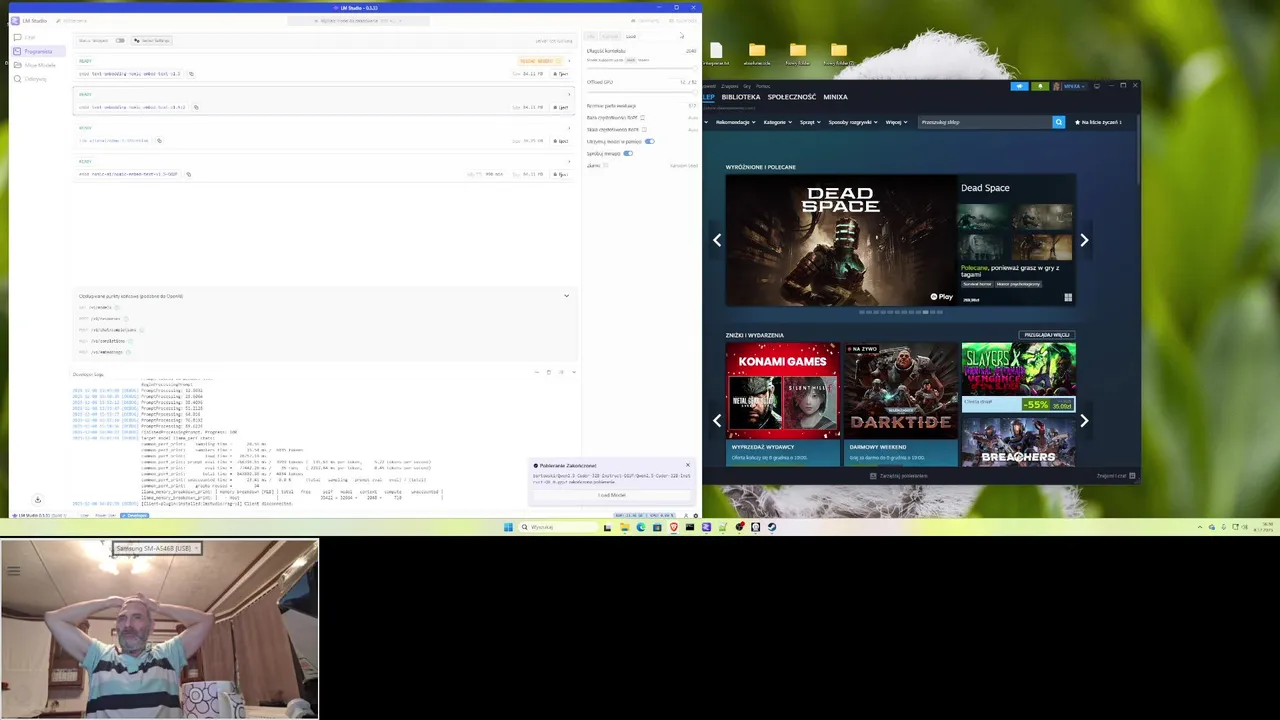Image resolution: width=1280 pixels, height=720 pixels.
Task: Switch to Developer mode in status bar
Action: pyautogui.click(x=135, y=516)
